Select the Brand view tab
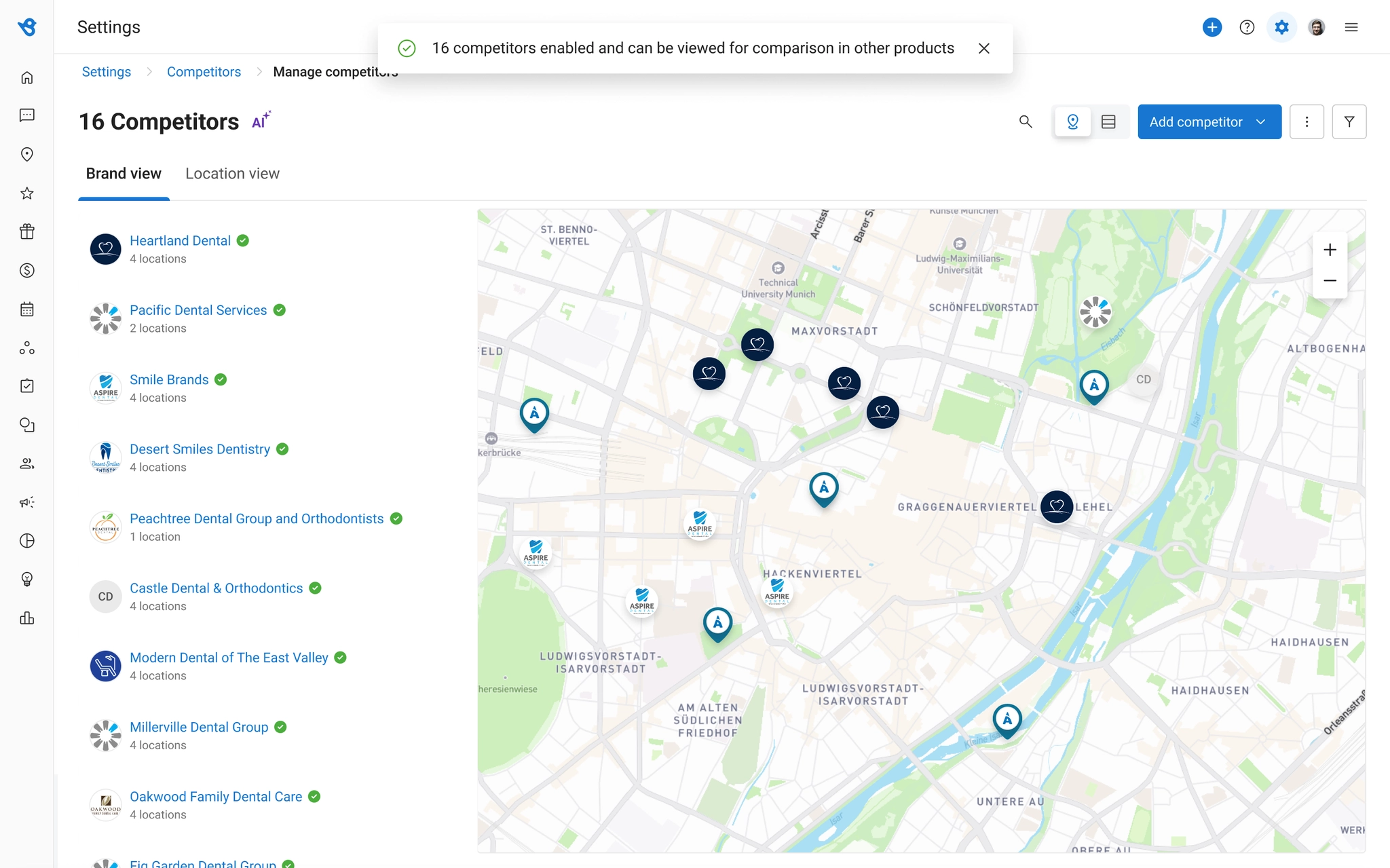1390x868 pixels. point(124,174)
